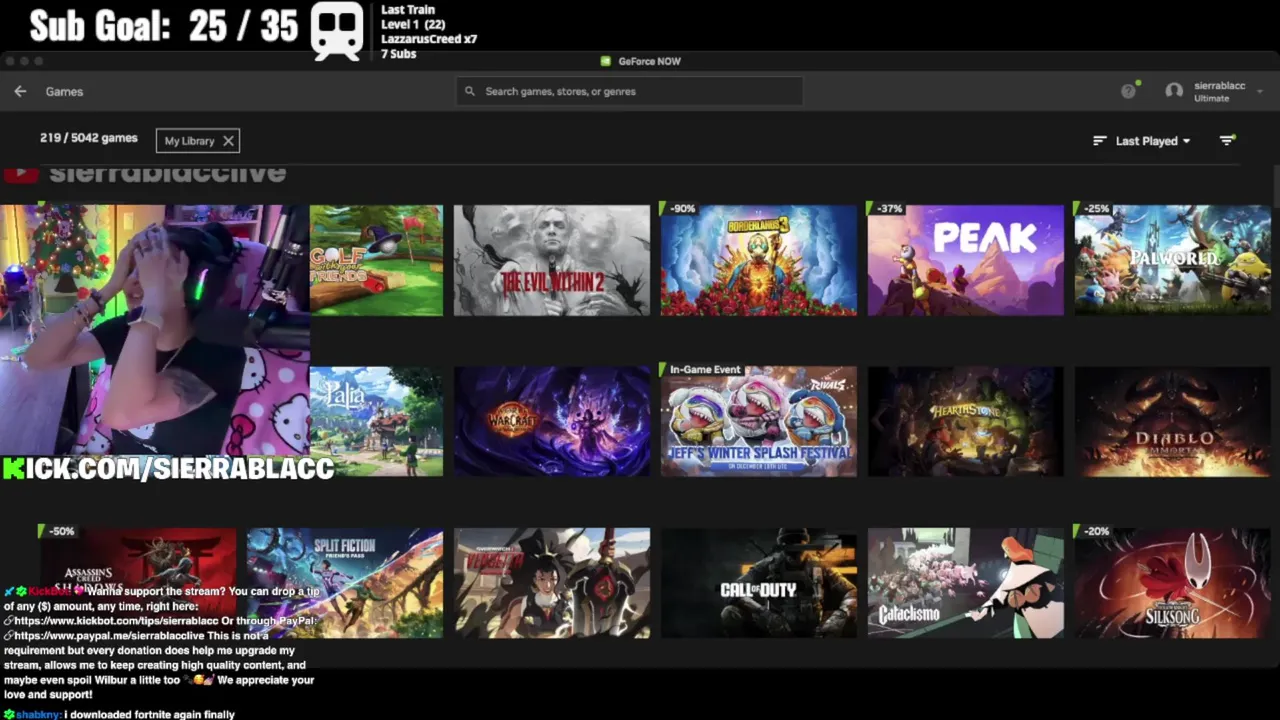Open the Call of Duty tile
The image size is (1280, 720).
click(759, 583)
